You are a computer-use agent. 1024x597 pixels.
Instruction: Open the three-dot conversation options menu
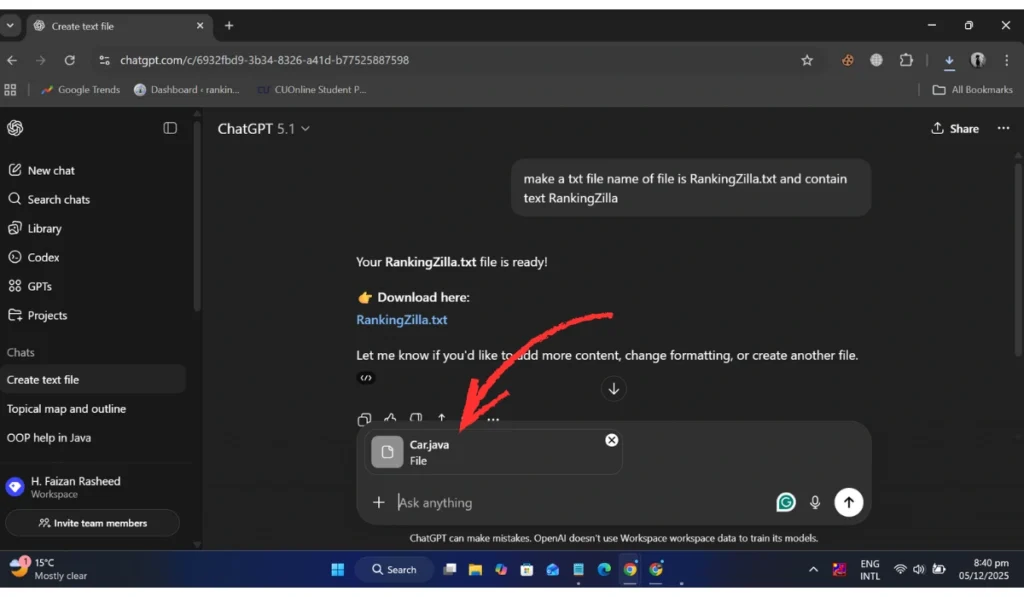[1003, 128]
